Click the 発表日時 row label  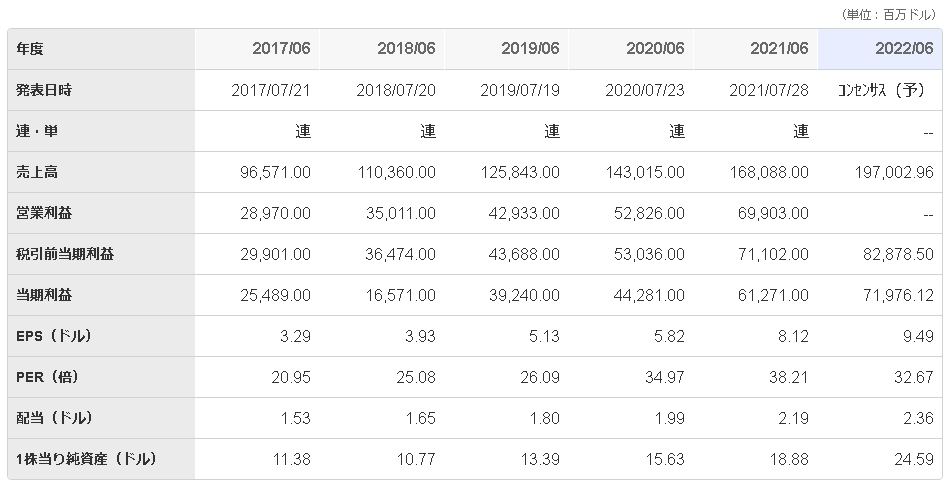[x=44, y=90]
